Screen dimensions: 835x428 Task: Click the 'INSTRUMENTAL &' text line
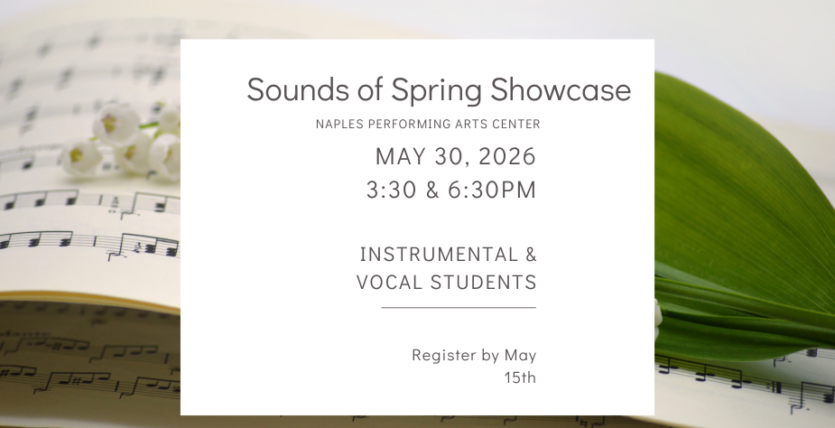coord(448,254)
